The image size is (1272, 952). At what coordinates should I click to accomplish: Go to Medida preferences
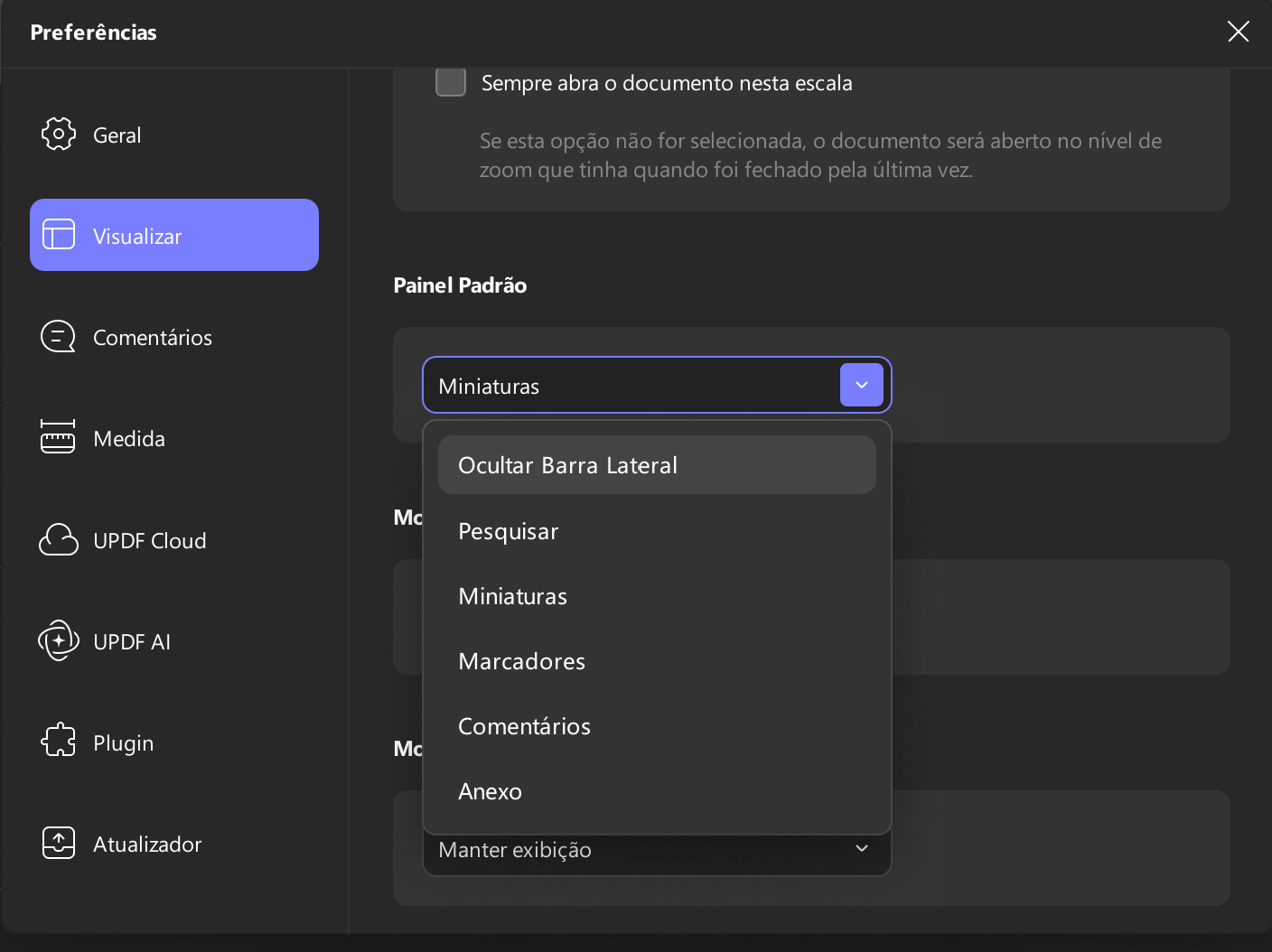click(174, 438)
